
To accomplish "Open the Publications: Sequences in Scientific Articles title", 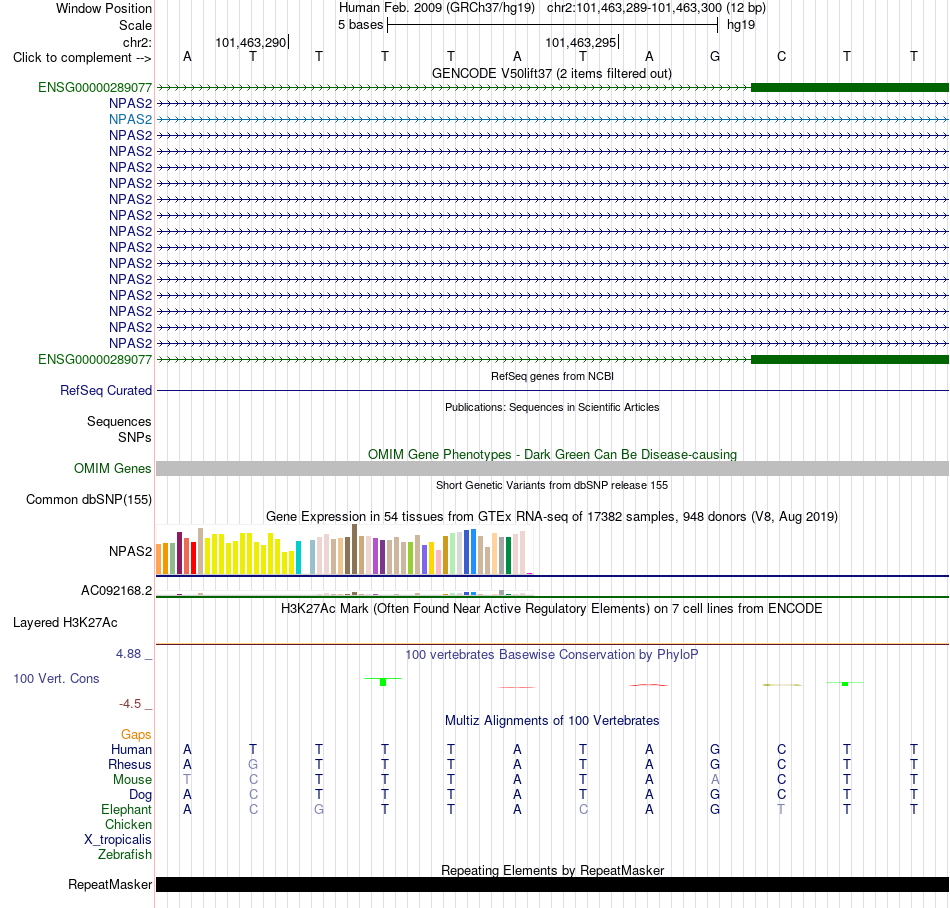I will tap(552, 407).
